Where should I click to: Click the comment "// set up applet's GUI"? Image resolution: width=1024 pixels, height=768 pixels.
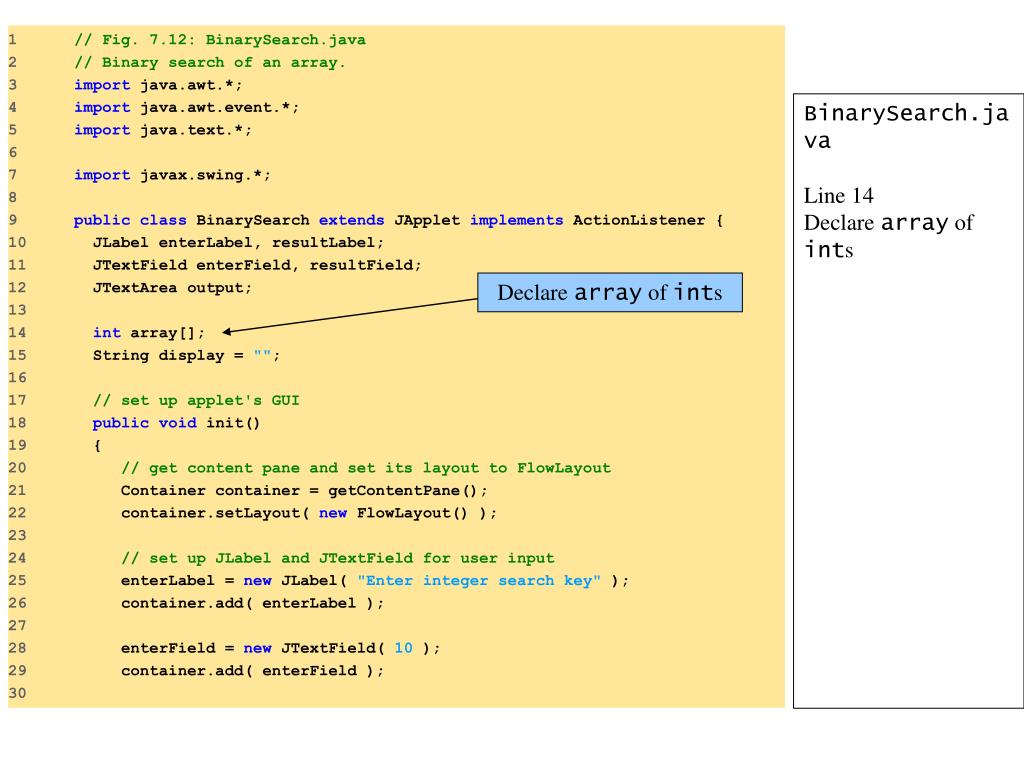196,400
